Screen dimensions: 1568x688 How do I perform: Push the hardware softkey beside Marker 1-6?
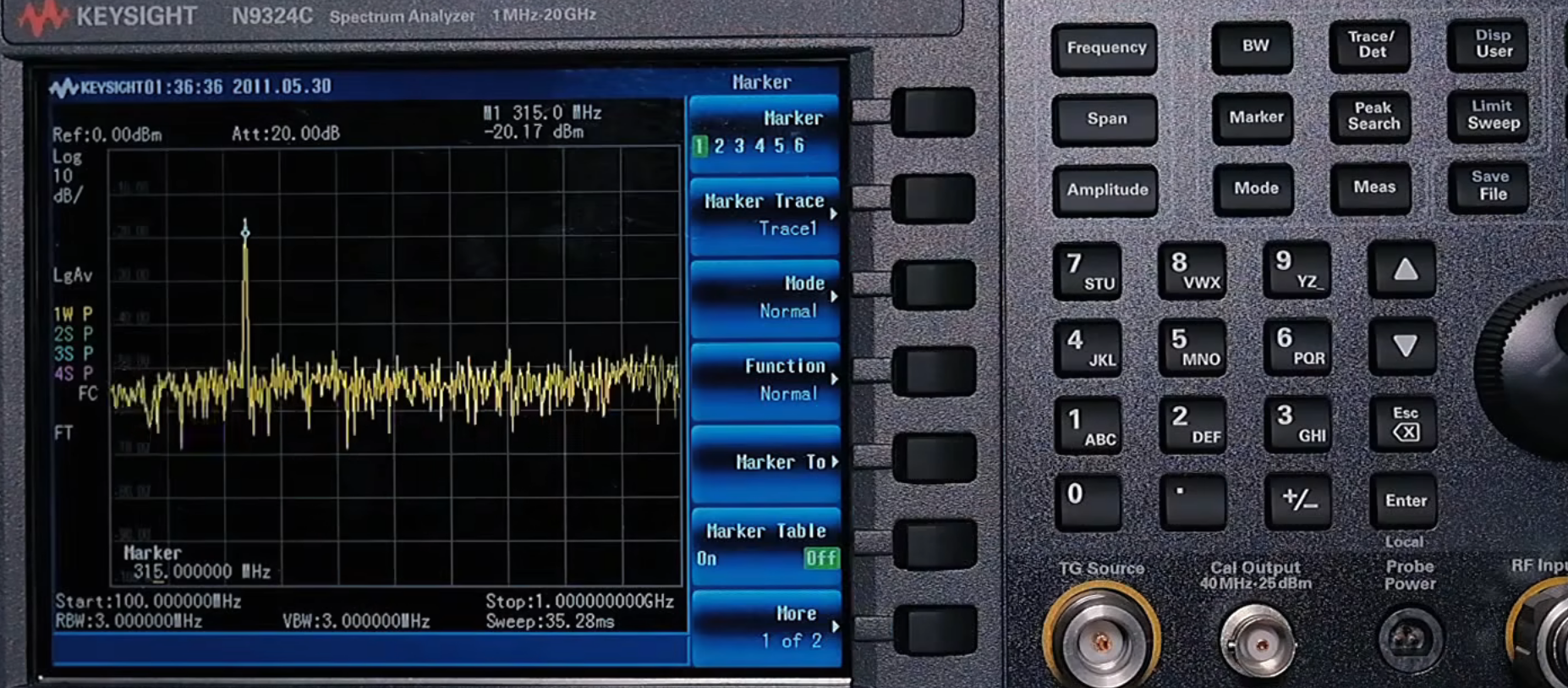tap(933, 112)
